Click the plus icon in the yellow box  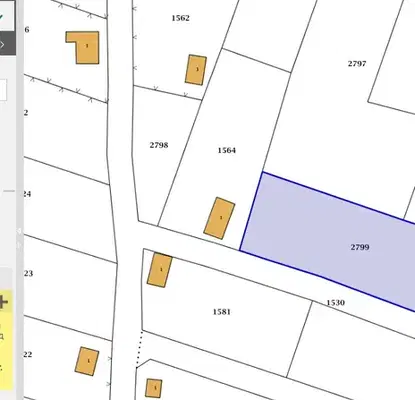3,302
